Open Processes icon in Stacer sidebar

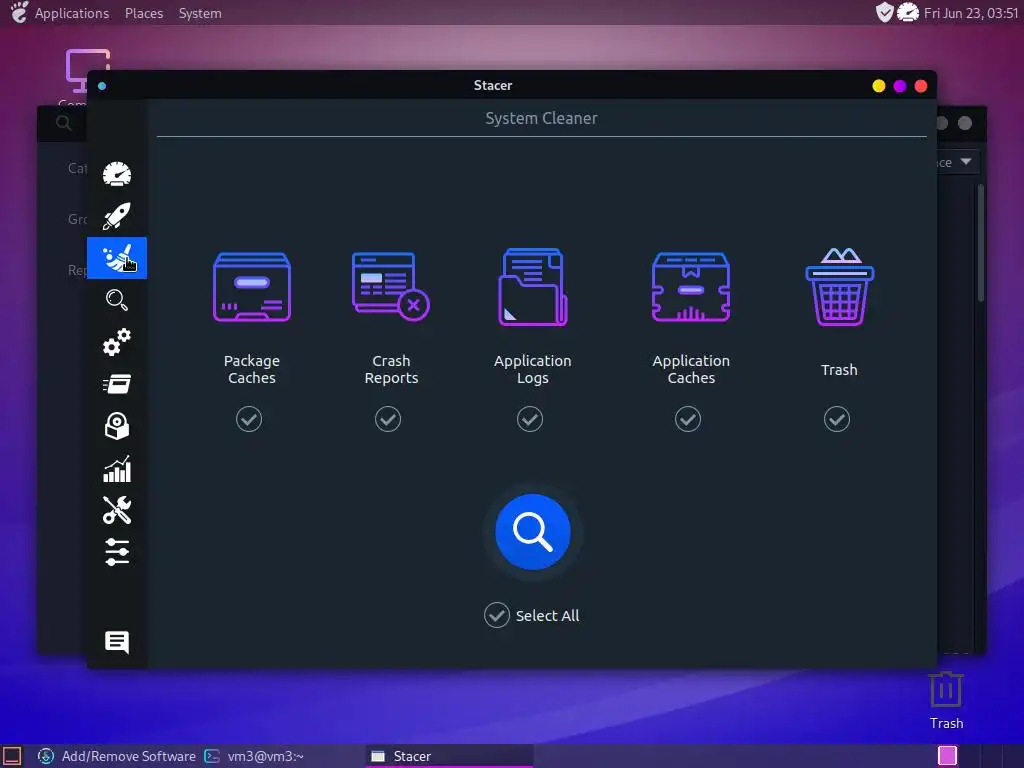[x=117, y=384]
